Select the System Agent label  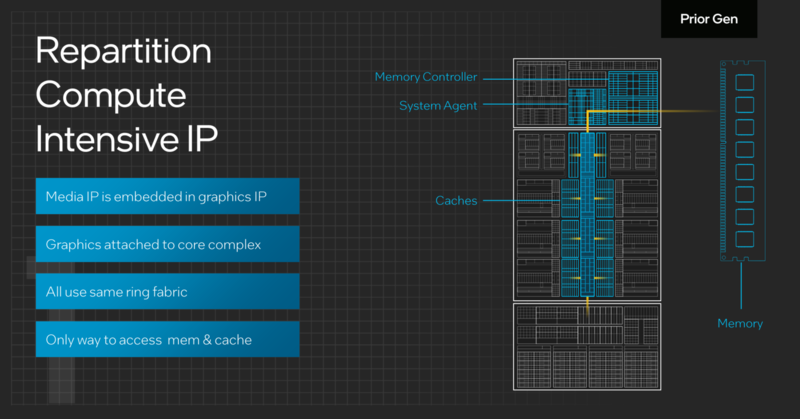click(x=438, y=105)
